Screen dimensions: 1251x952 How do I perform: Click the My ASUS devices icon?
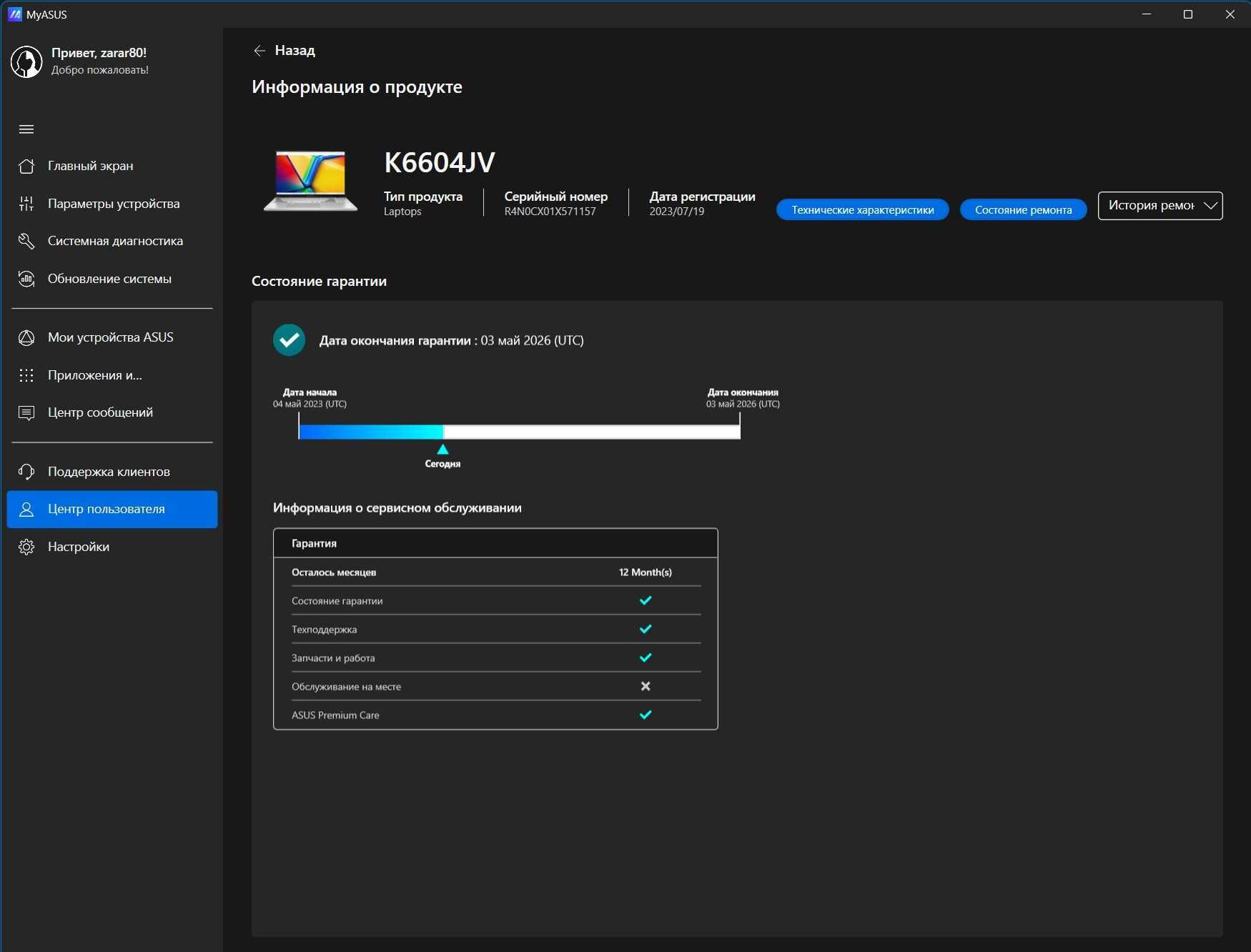click(26, 337)
